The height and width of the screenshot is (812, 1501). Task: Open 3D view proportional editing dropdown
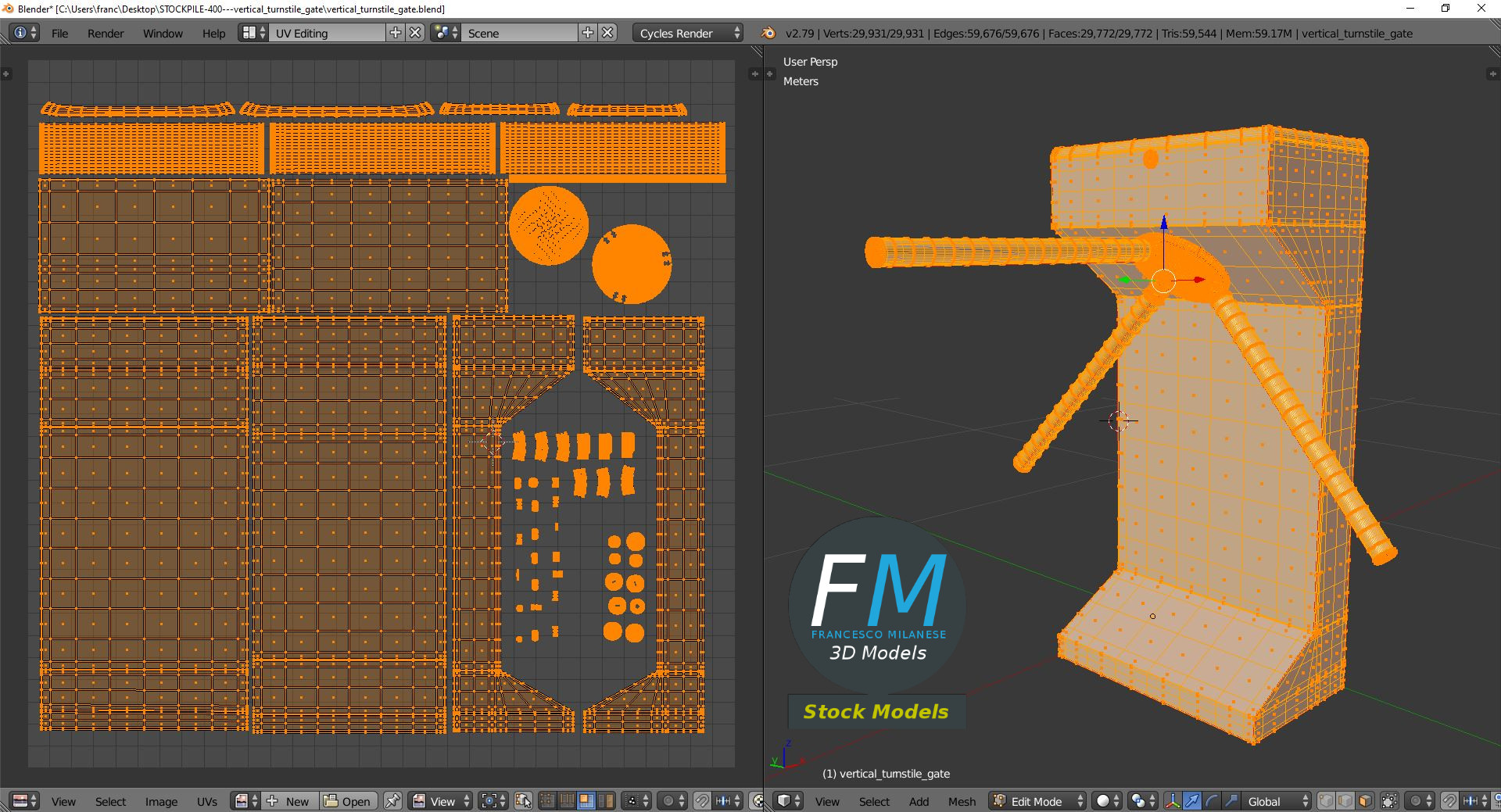tap(1419, 801)
